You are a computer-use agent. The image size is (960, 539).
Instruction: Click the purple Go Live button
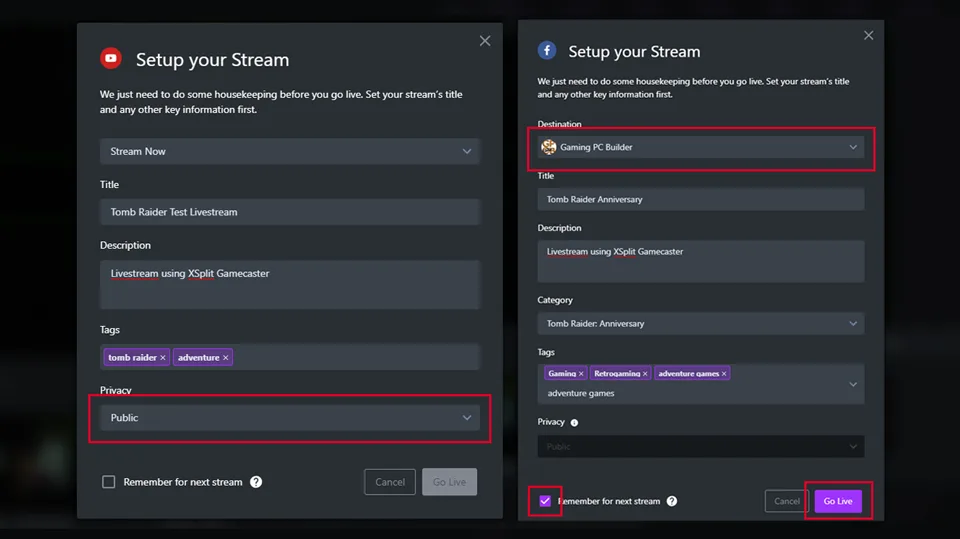838,501
